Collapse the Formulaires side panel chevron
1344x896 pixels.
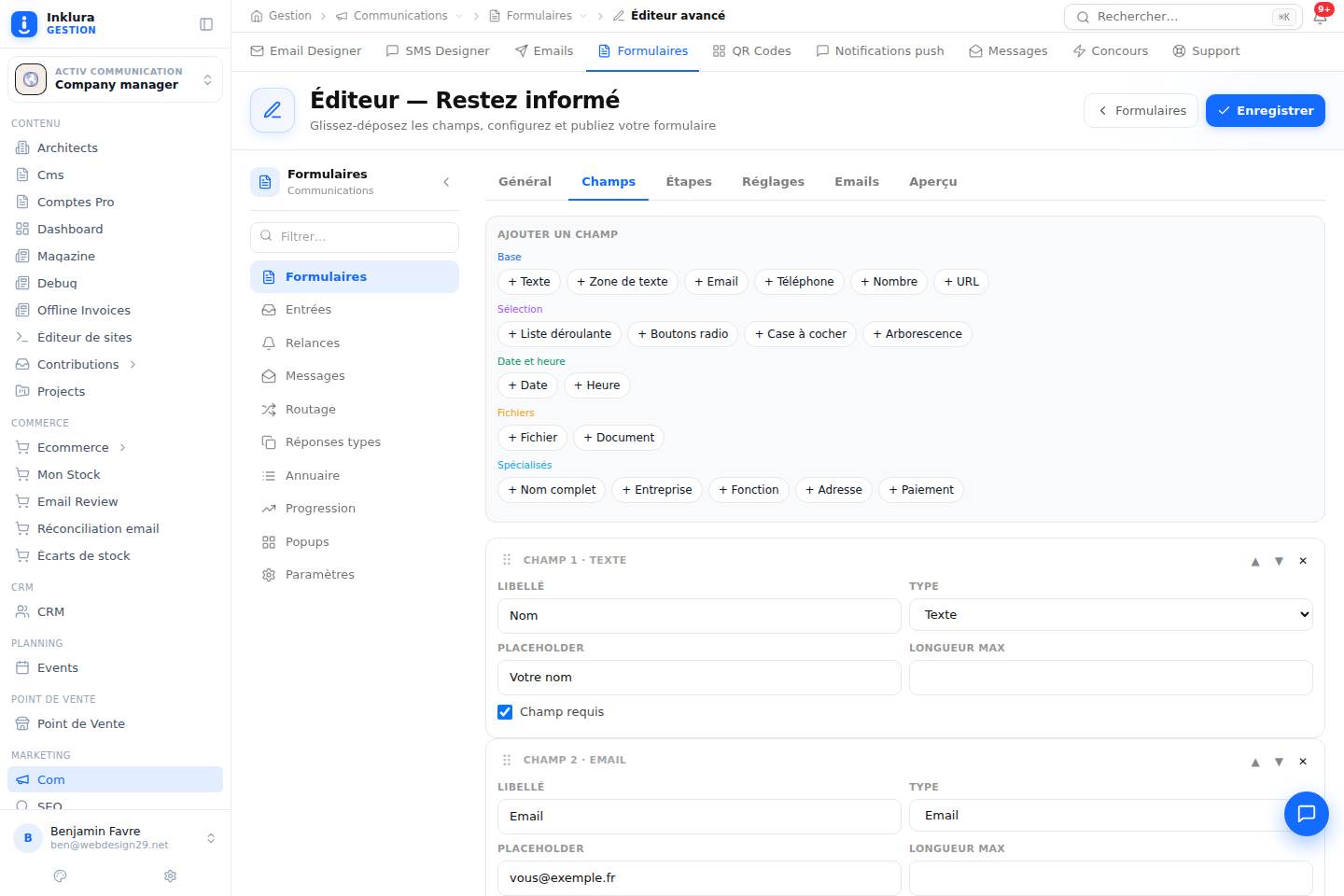(446, 182)
